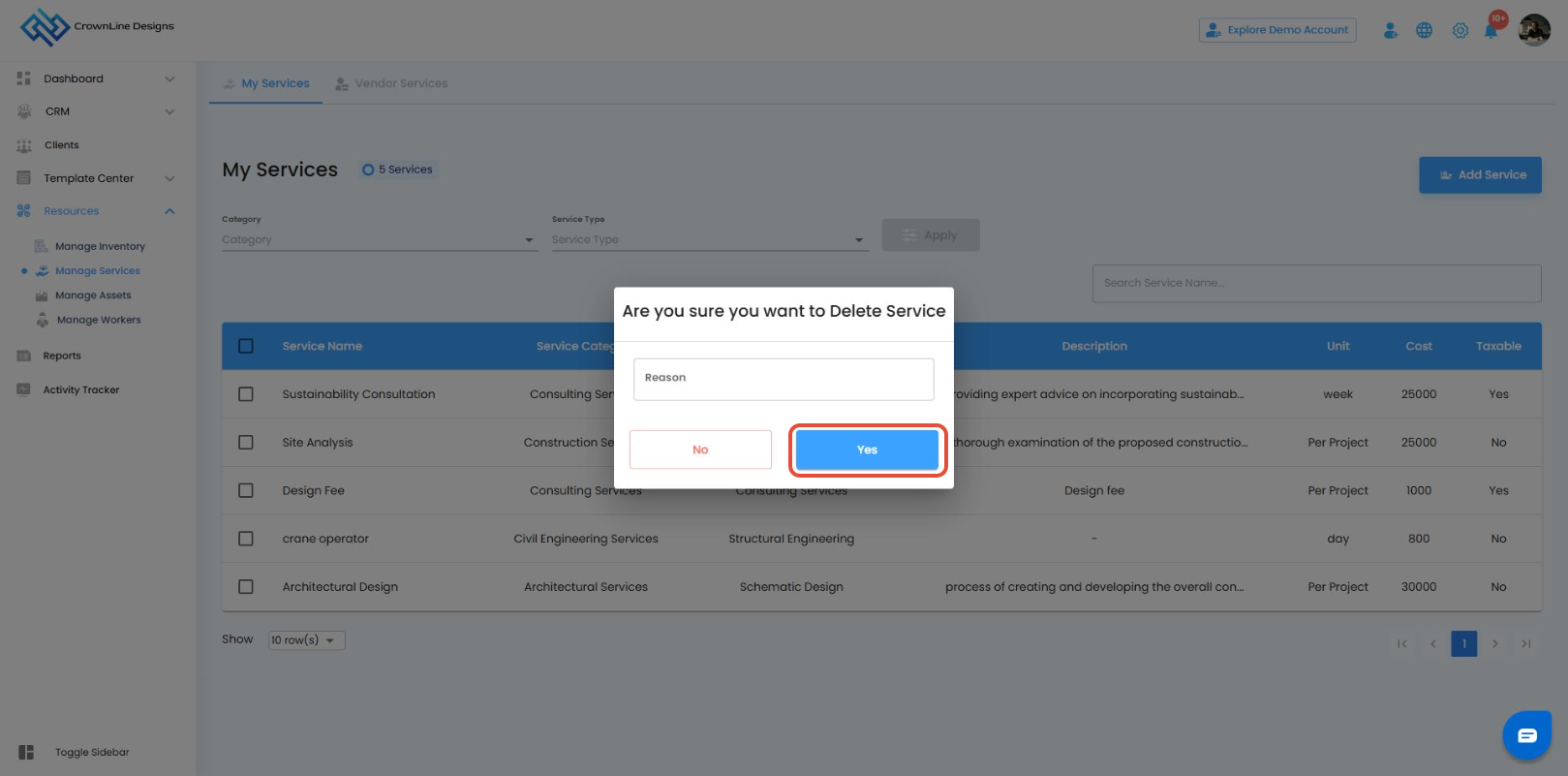Open the chat support bubble icon
This screenshot has width=1568, height=776.
coord(1526,735)
